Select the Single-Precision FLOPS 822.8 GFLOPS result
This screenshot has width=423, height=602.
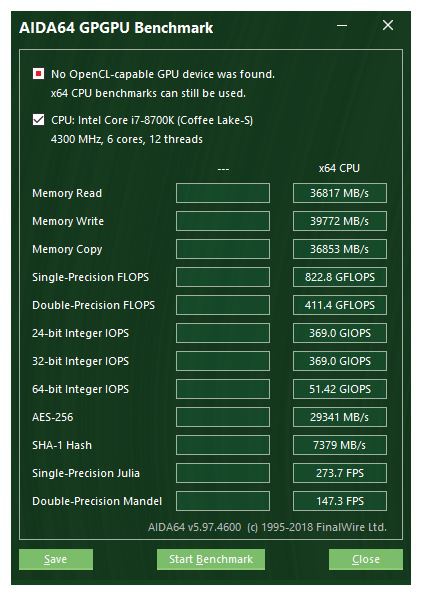[x=340, y=277]
